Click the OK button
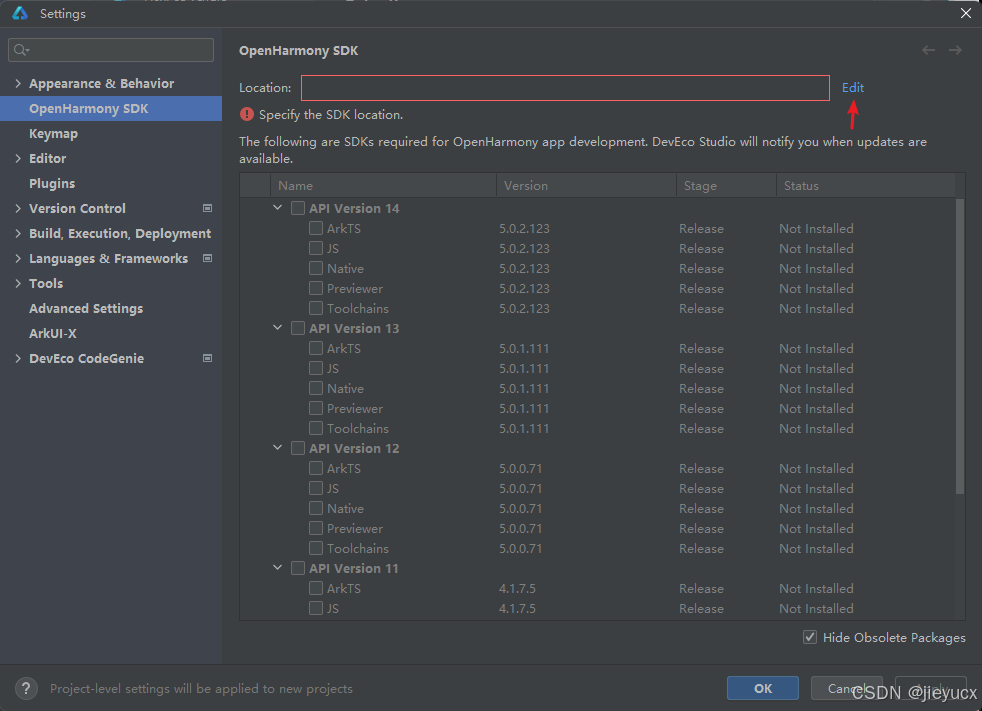 click(x=763, y=688)
